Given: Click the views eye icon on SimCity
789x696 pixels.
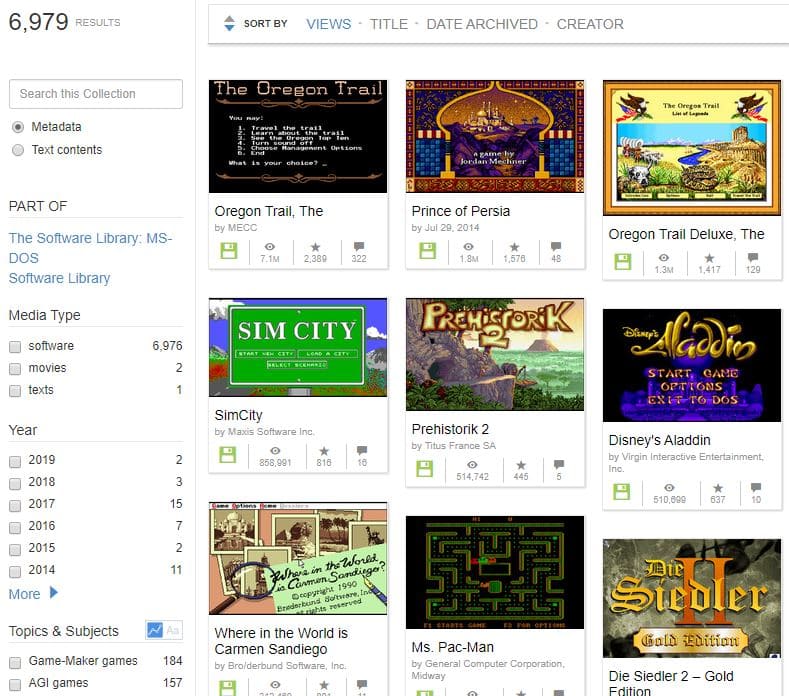Looking at the screenshot, I should click(x=275, y=450).
